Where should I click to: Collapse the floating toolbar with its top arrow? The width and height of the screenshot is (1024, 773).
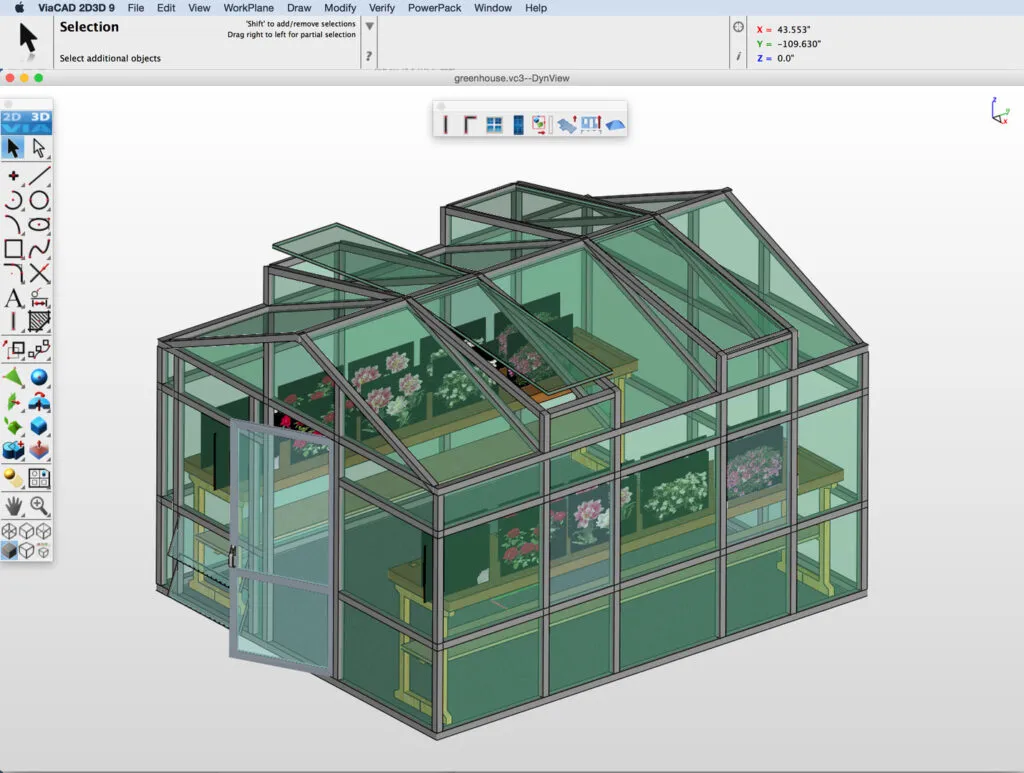point(440,105)
